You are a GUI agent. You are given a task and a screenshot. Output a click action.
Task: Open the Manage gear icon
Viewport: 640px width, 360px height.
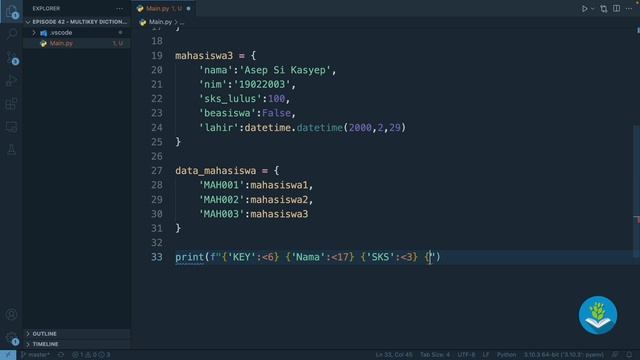click(11, 338)
